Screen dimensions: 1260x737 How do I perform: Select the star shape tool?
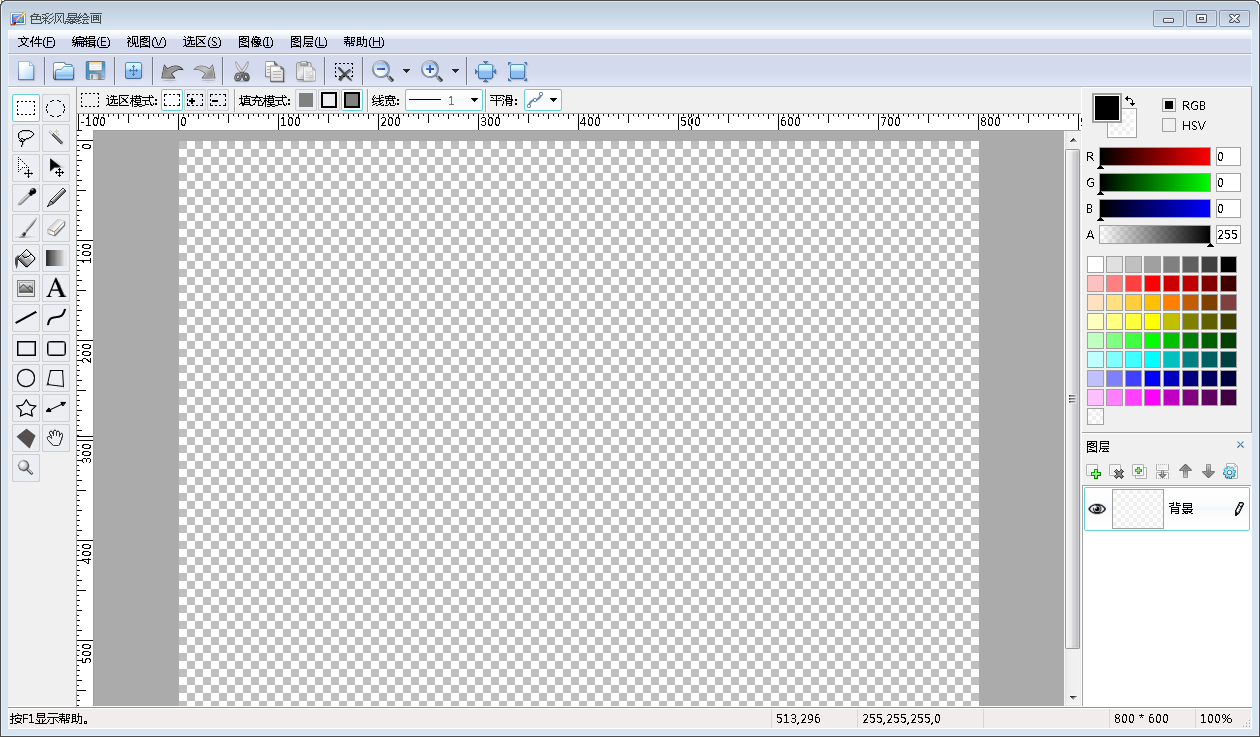27,408
